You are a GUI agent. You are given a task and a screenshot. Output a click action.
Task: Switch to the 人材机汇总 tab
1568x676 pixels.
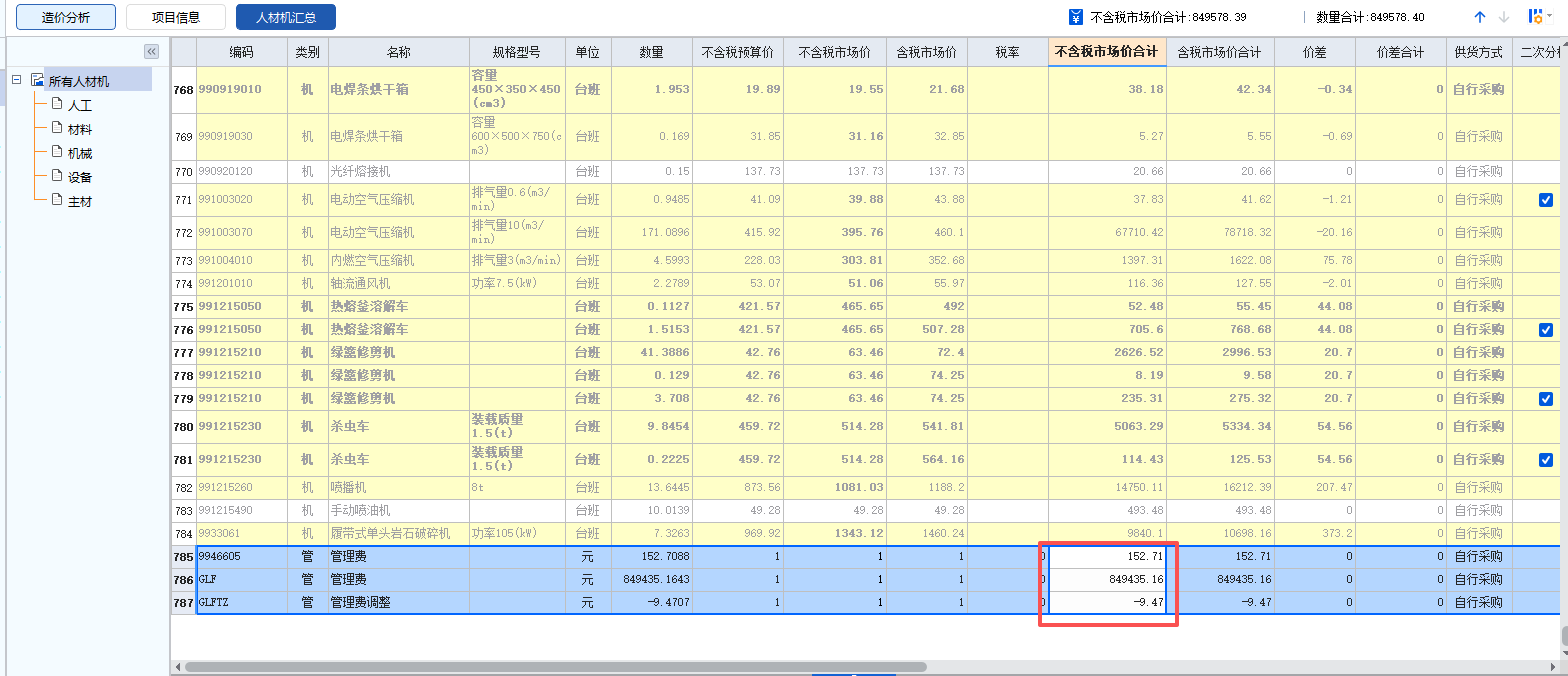[286, 17]
